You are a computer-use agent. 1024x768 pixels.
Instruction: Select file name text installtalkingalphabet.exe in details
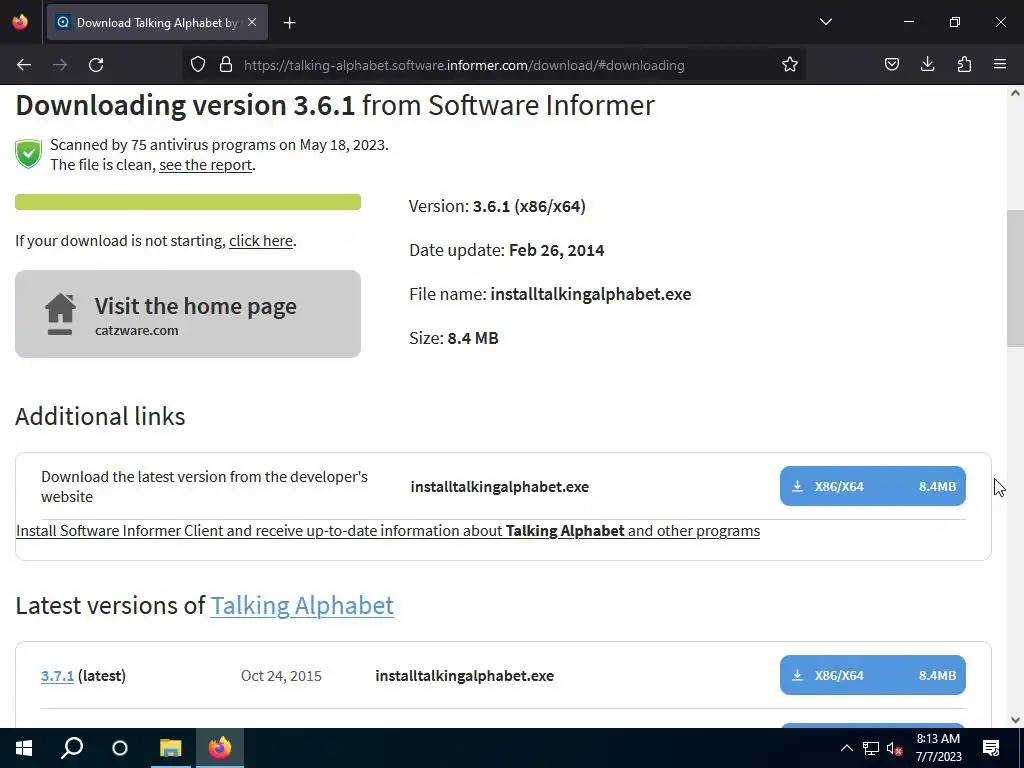click(591, 295)
